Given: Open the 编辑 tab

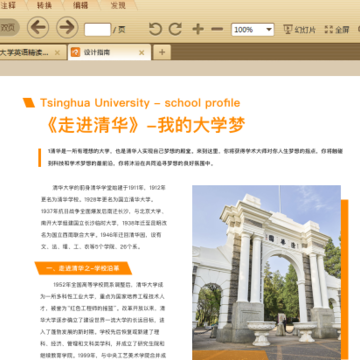Looking at the screenshot, I should [x=81, y=5].
